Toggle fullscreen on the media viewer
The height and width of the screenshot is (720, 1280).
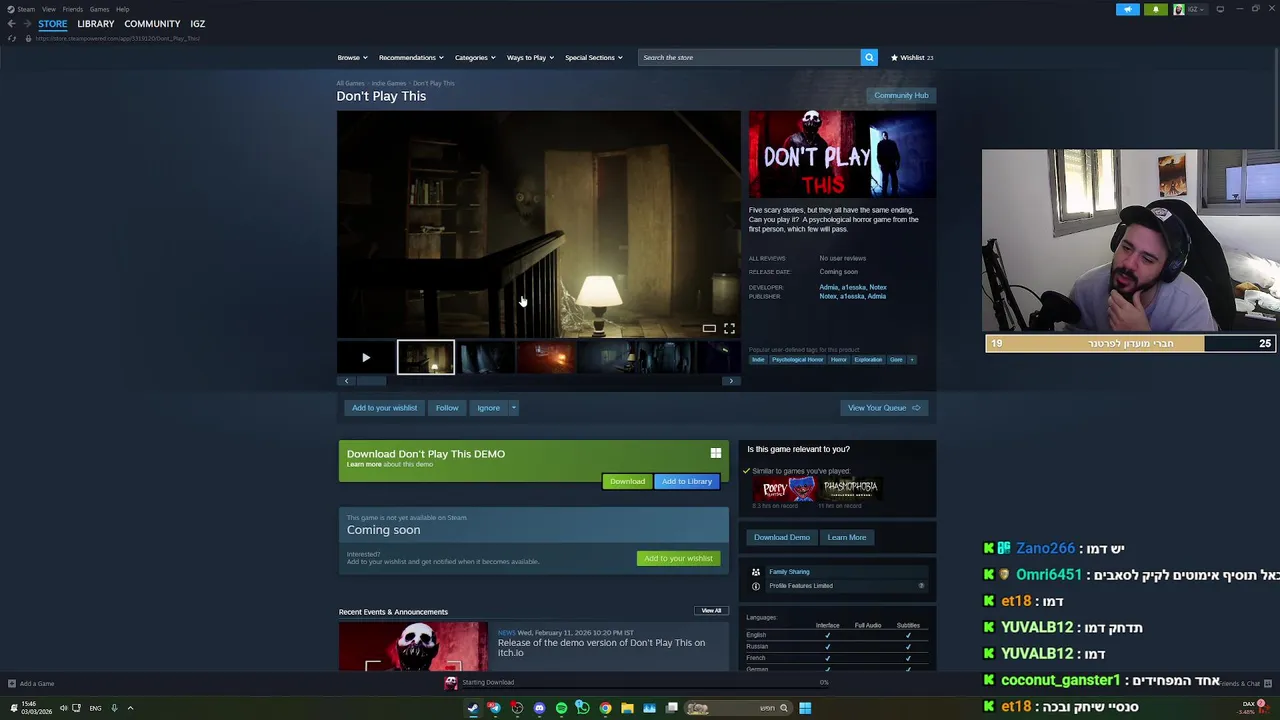(x=729, y=328)
